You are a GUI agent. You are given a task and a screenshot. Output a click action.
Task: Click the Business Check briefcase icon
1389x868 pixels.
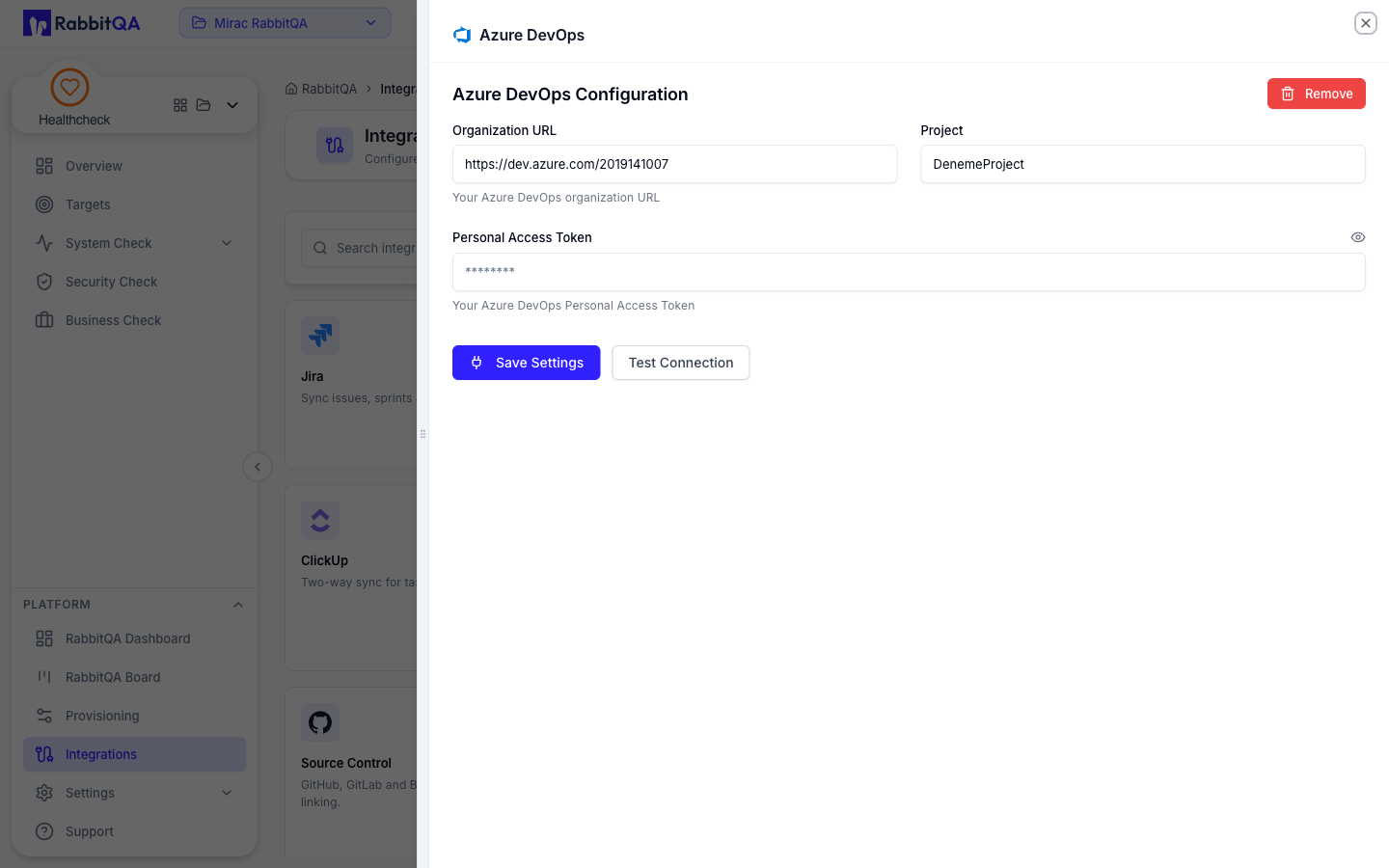[44, 320]
